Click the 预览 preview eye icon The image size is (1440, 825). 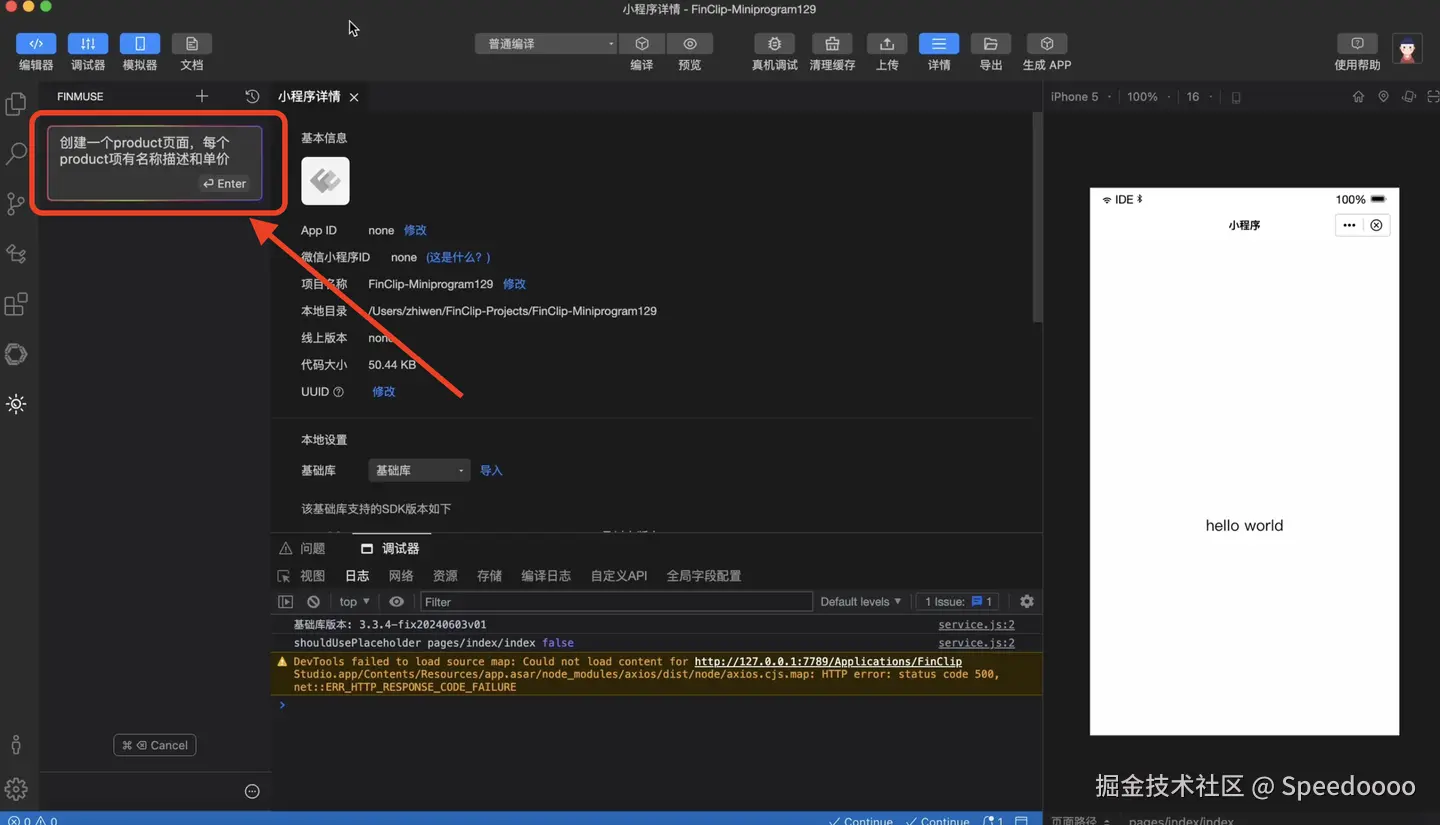pyautogui.click(x=690, y=44)
